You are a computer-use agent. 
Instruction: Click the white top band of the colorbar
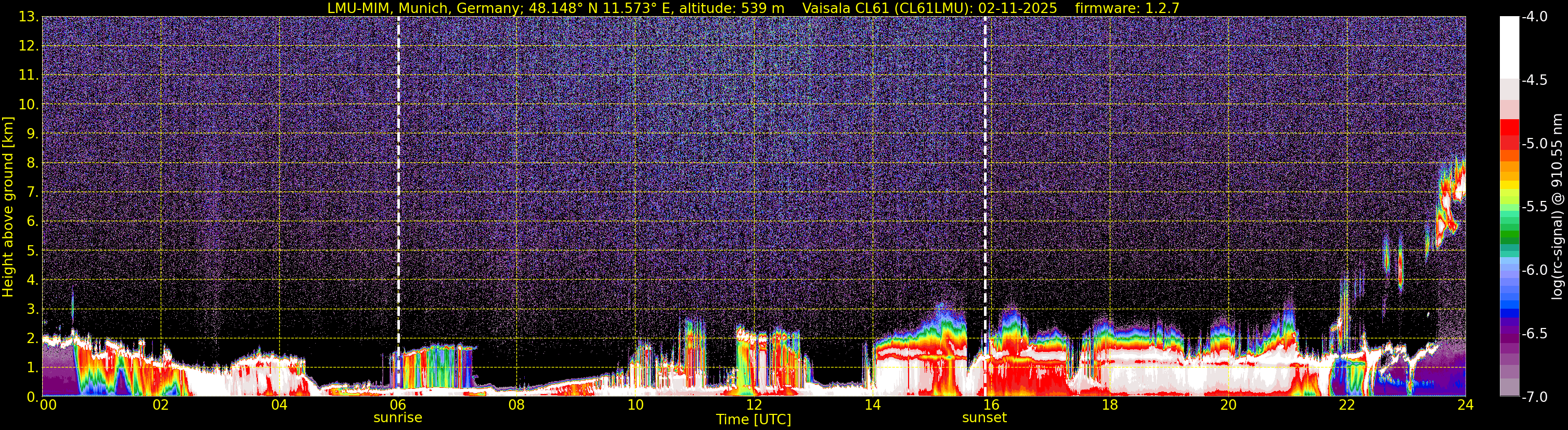[1509, 47]
